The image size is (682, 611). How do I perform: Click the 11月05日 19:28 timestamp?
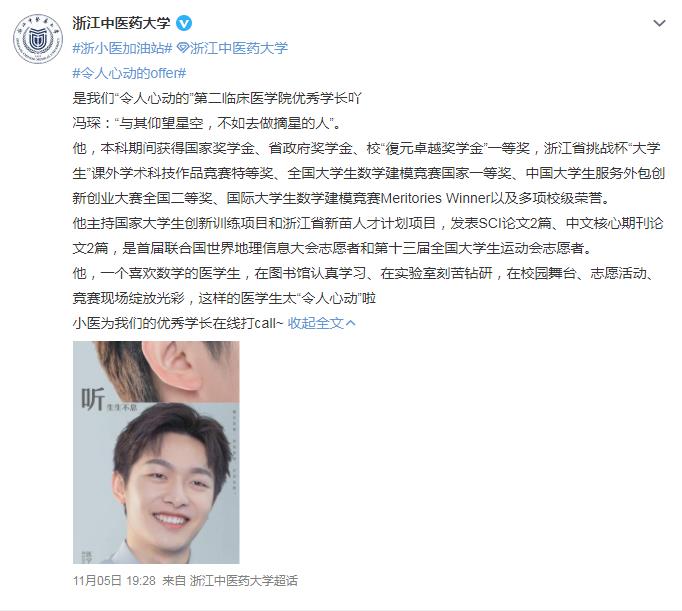coord(114,581)
